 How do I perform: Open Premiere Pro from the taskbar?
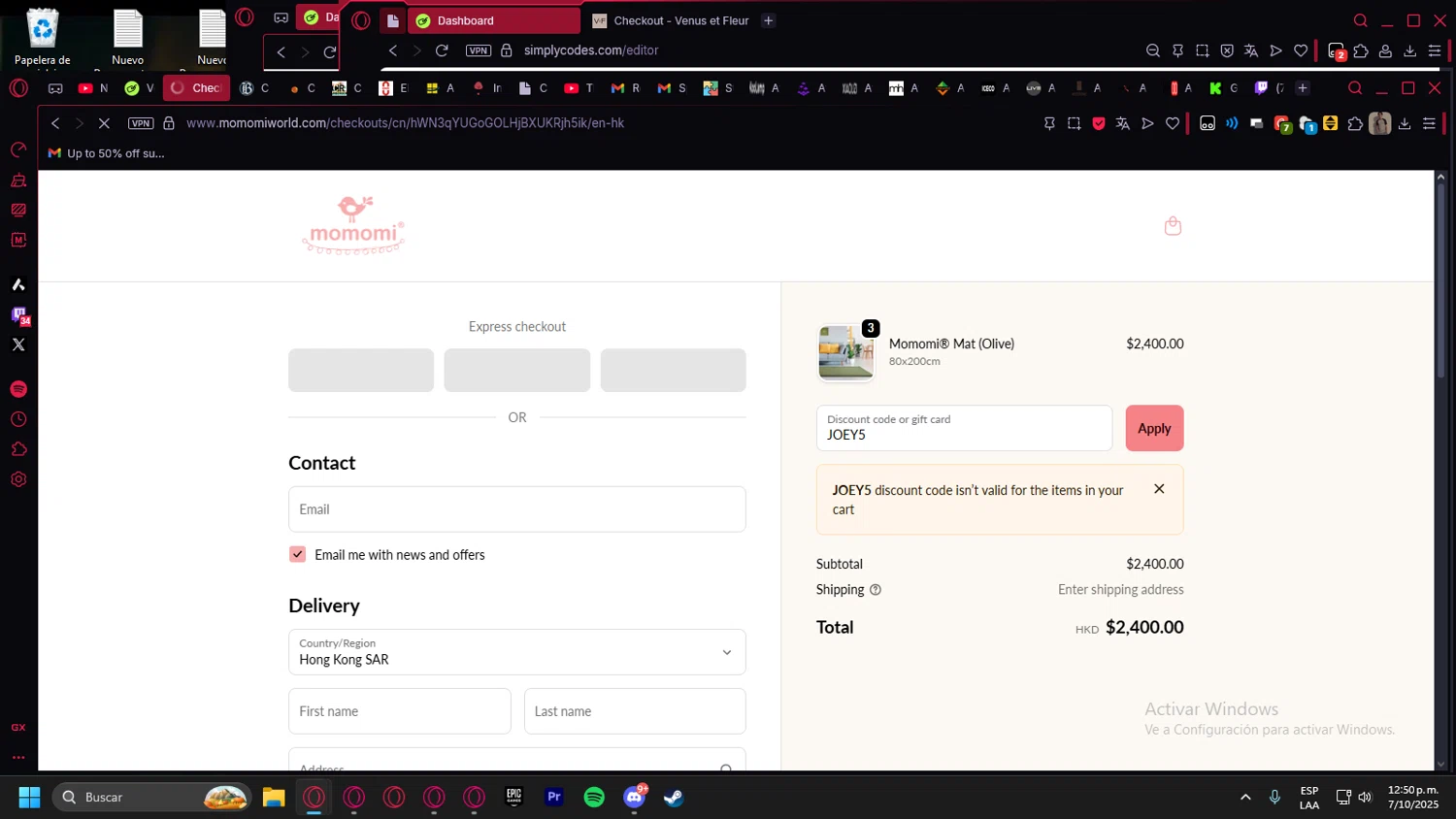[554, 798]
